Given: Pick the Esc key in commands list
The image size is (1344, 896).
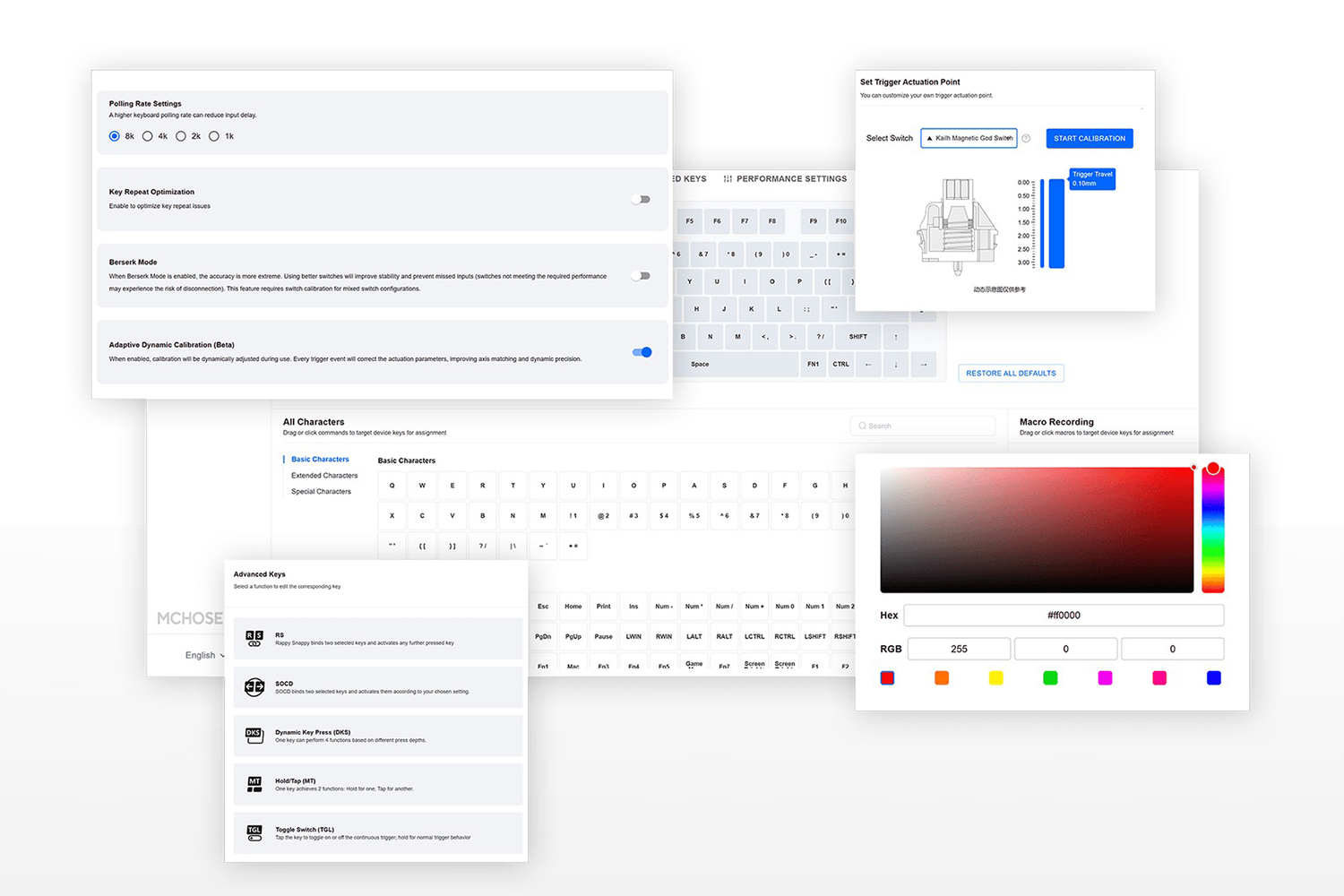Looking at the screenshot, I should (x=543, y=607).
